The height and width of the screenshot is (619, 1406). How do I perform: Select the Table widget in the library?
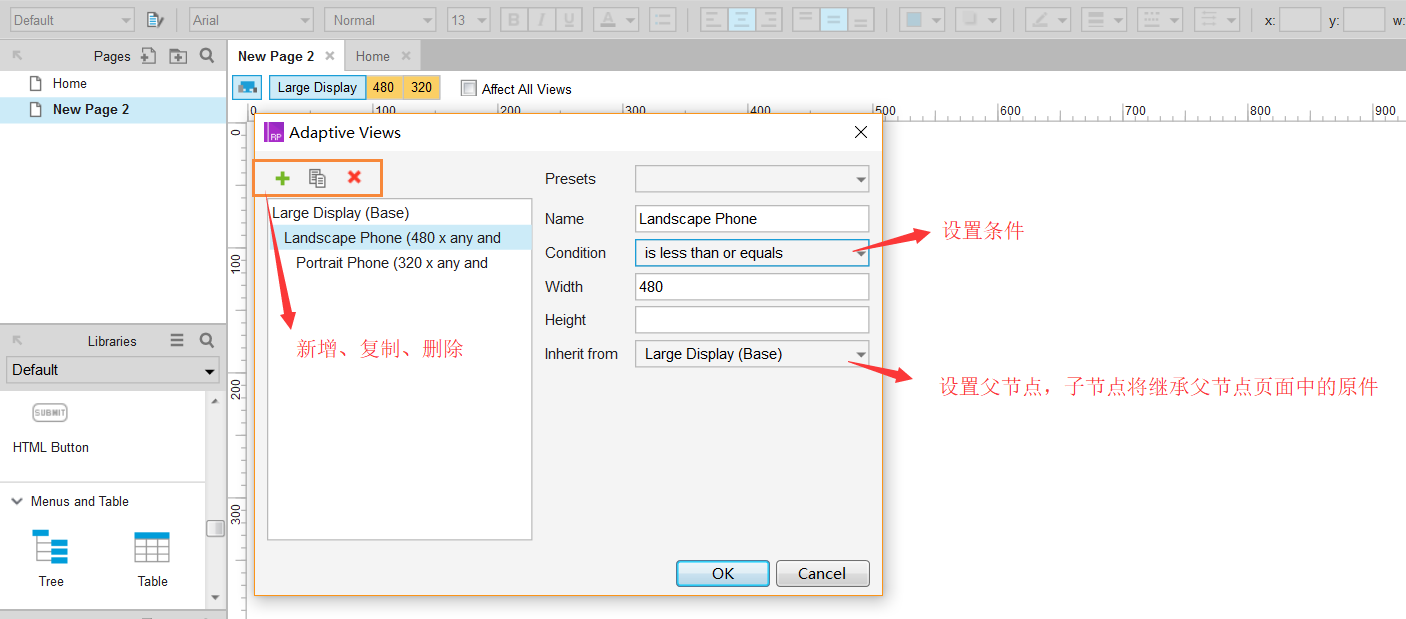(x=152, y=559)
